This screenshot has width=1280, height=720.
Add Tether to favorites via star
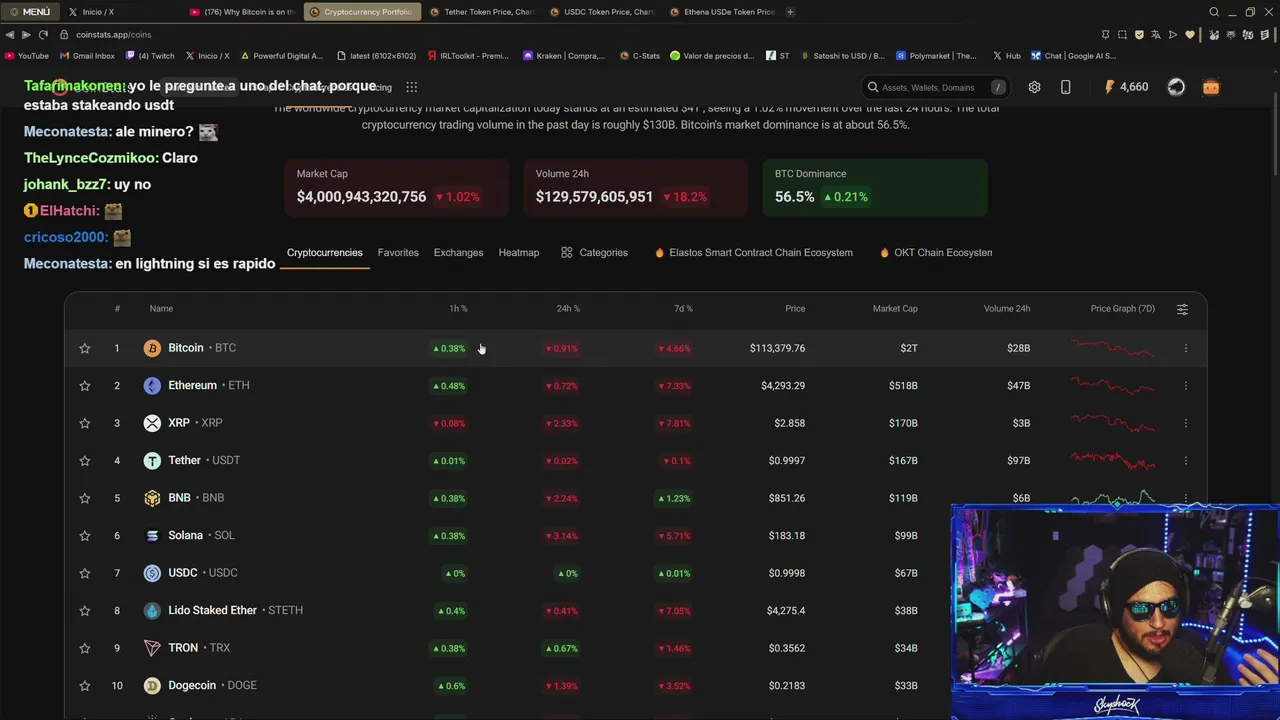pos(85,461)
